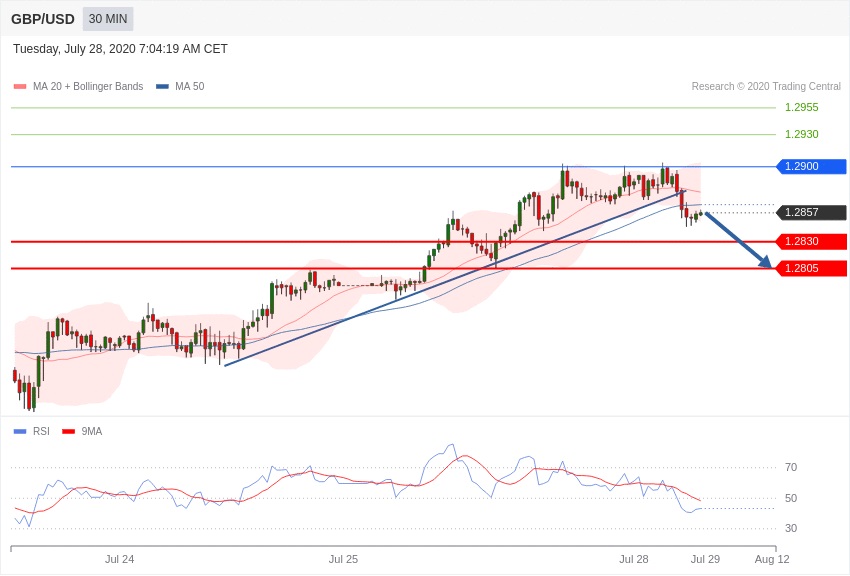Click the RSI 30 level label

click(791, 528)
